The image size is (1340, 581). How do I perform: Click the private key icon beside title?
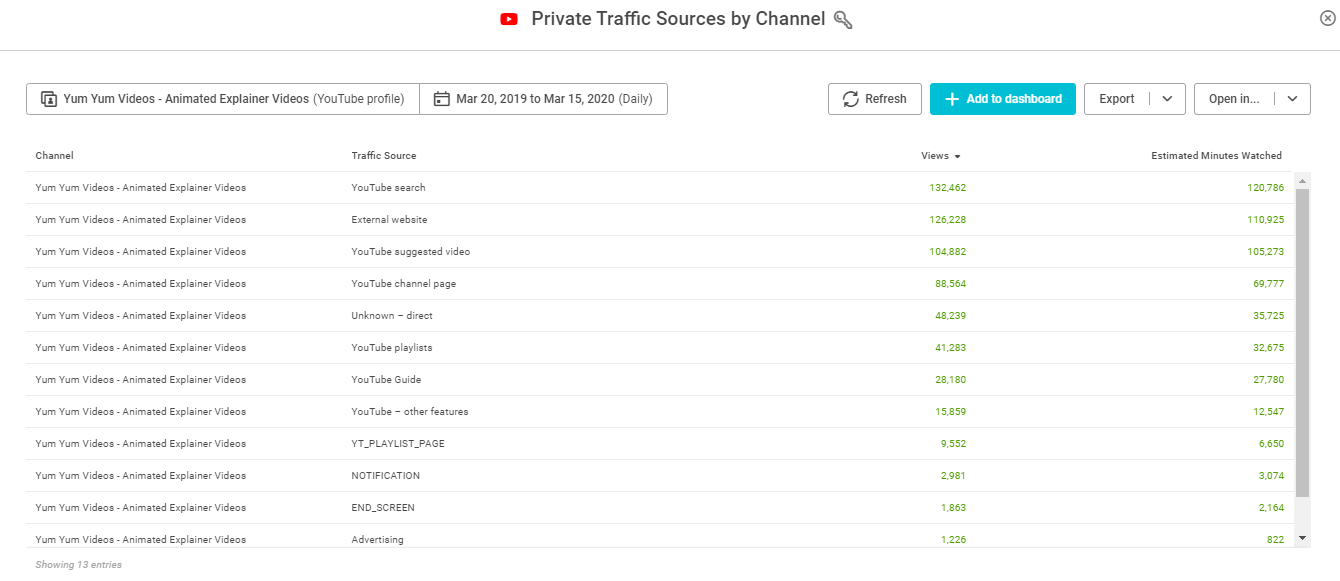[x=843, y=19]
